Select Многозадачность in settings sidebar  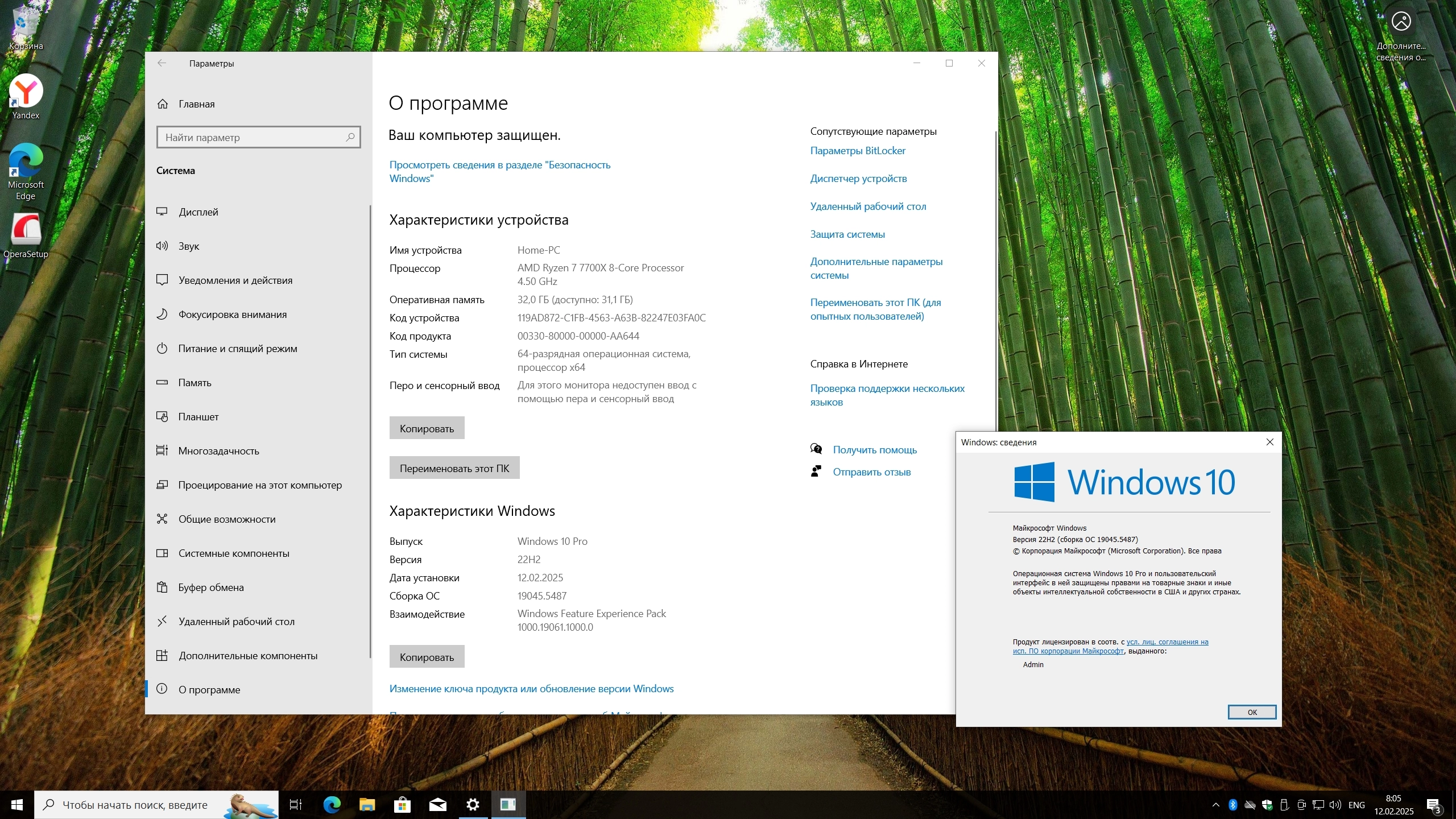click(x=218, y=450)
